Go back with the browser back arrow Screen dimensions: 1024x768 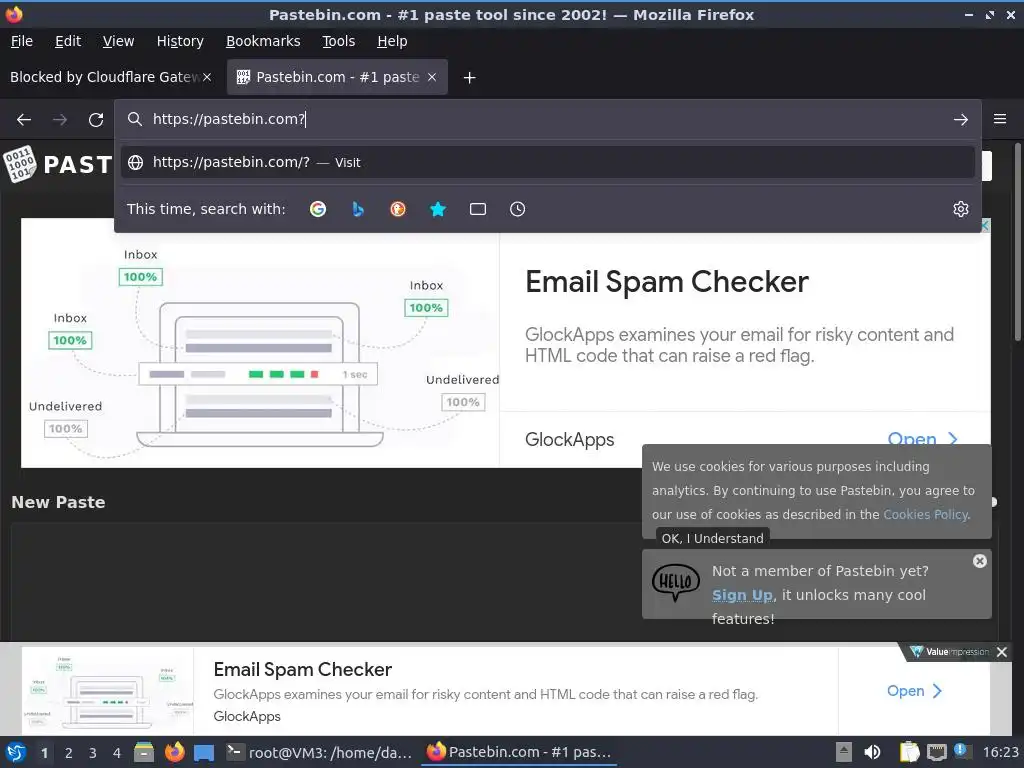coord(24,120)
